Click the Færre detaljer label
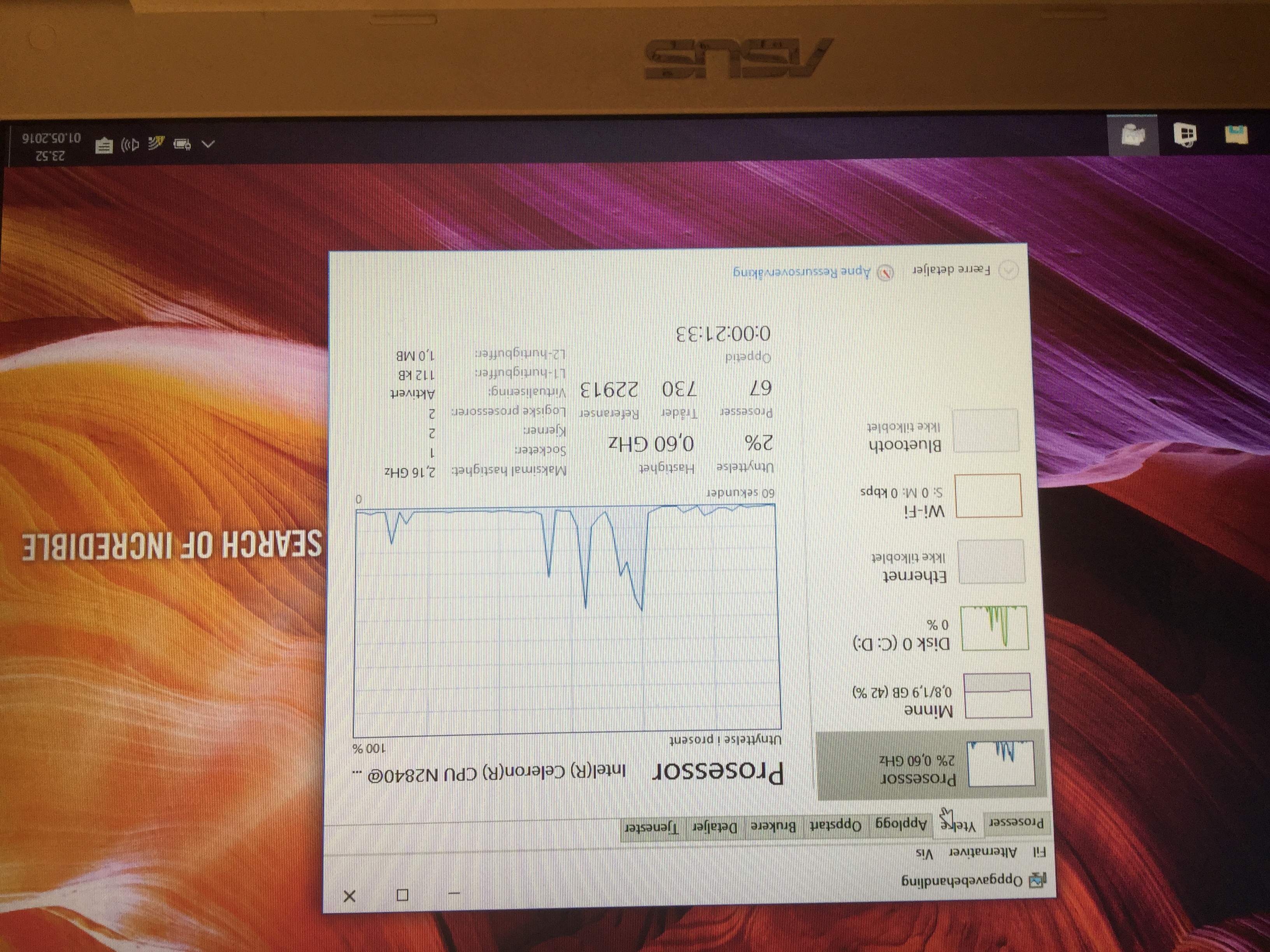This screenshot has width=1270, height=952. [952, 270]
